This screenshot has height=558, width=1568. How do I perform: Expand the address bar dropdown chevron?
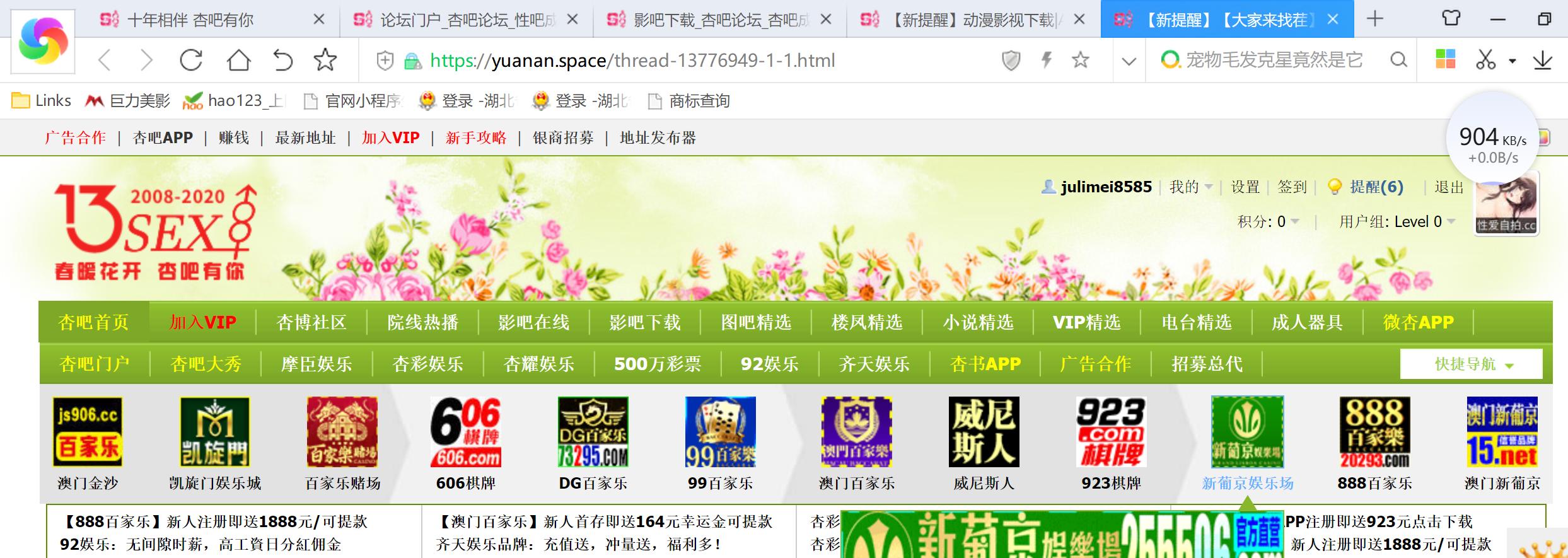[x=1129, y=61]
